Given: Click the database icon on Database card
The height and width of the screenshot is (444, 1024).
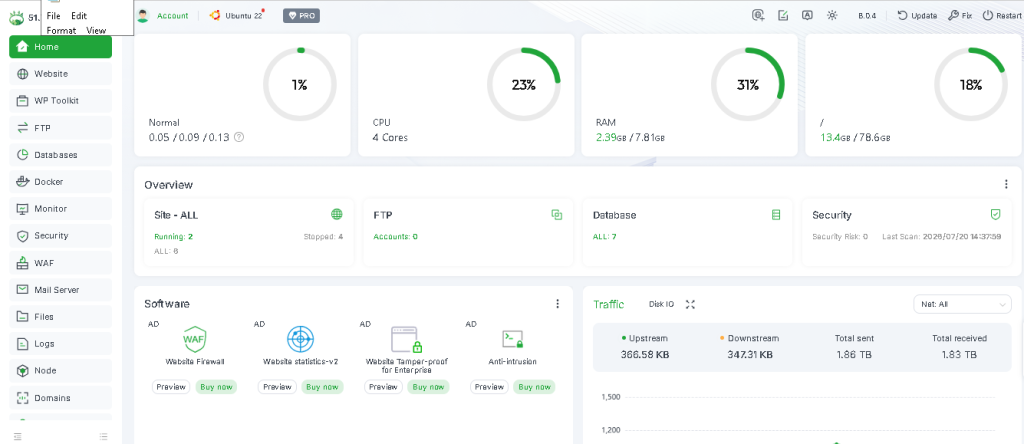Looking at the screenshot, I should pos(776,214).
